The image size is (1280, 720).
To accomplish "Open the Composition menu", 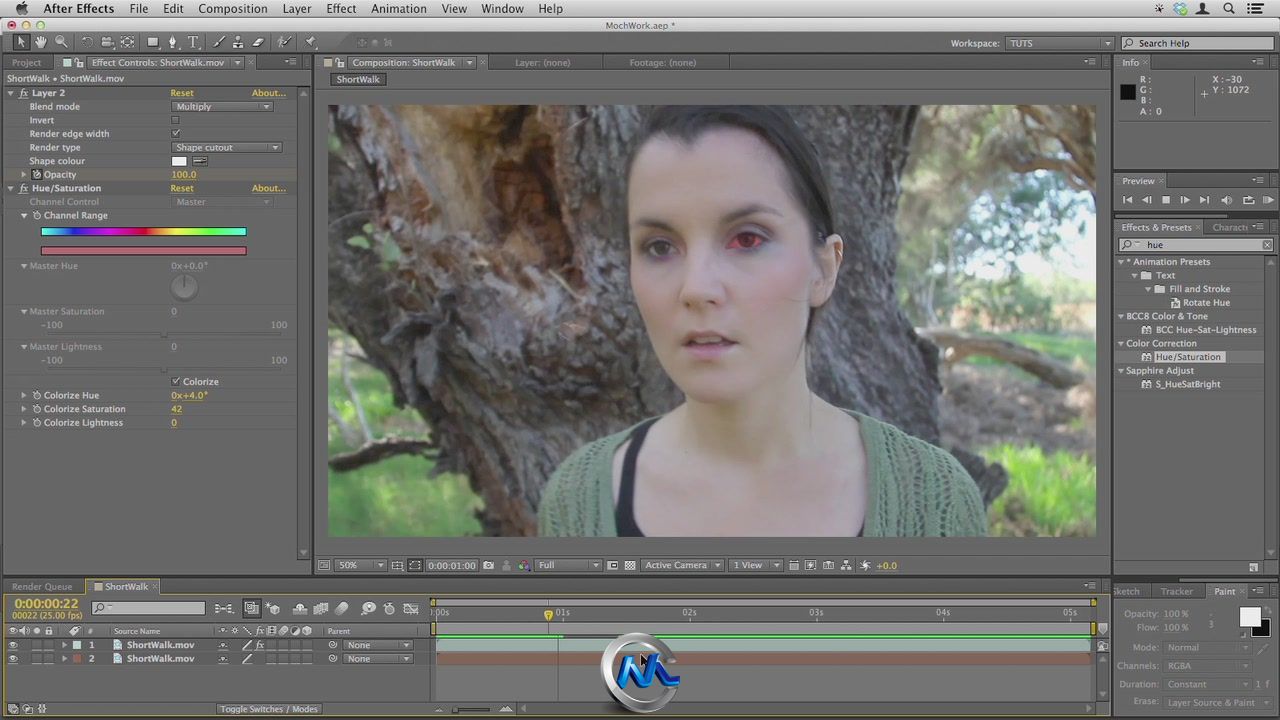I will [232, 9].
